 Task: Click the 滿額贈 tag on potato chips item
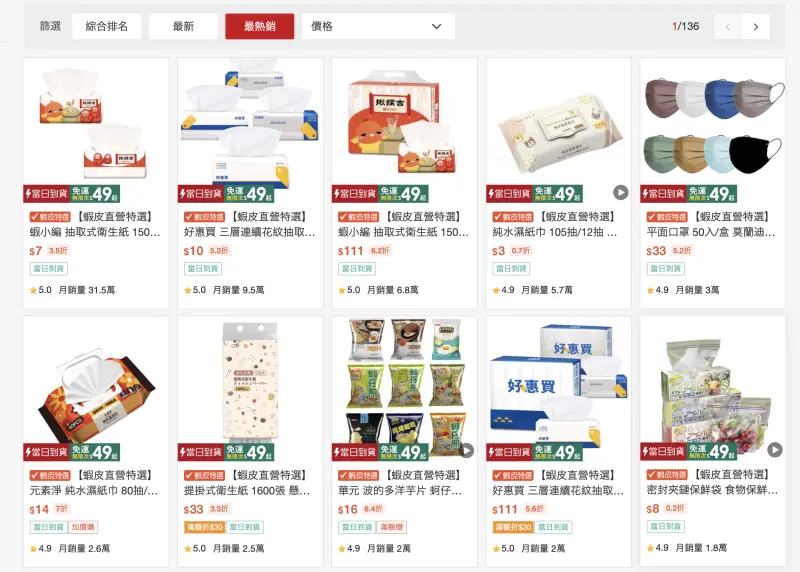point(391,527)
